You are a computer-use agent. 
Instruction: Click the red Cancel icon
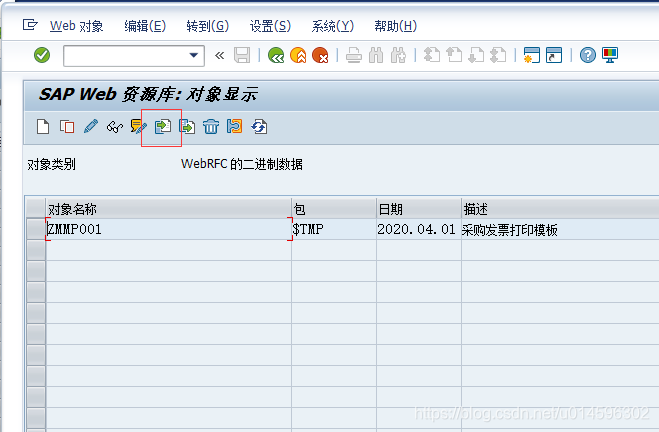coord(320,55)
